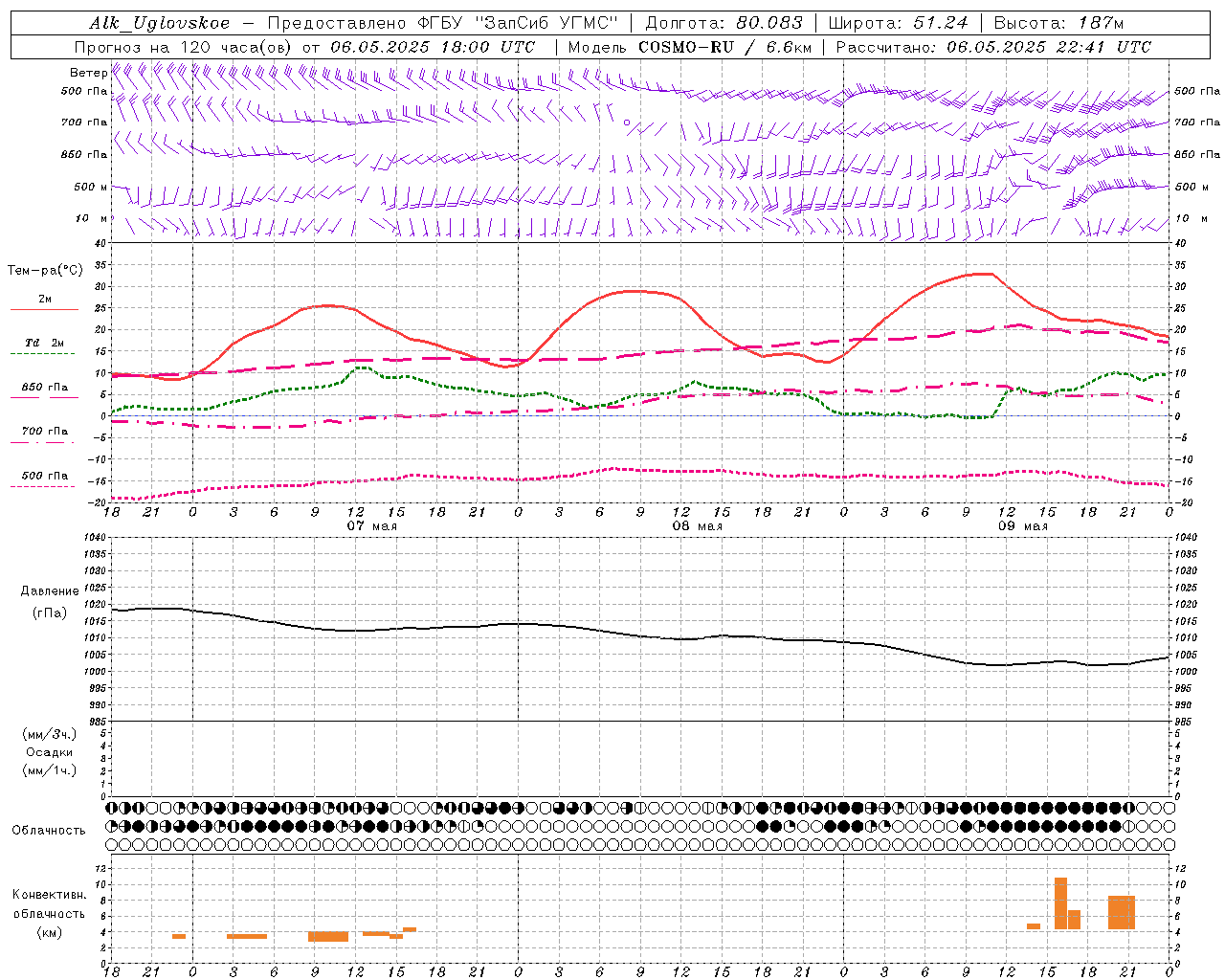Viewport: 1225px width, 980px height.
Task: Click the (гПа) unit label under Давление
Action: 50,612
